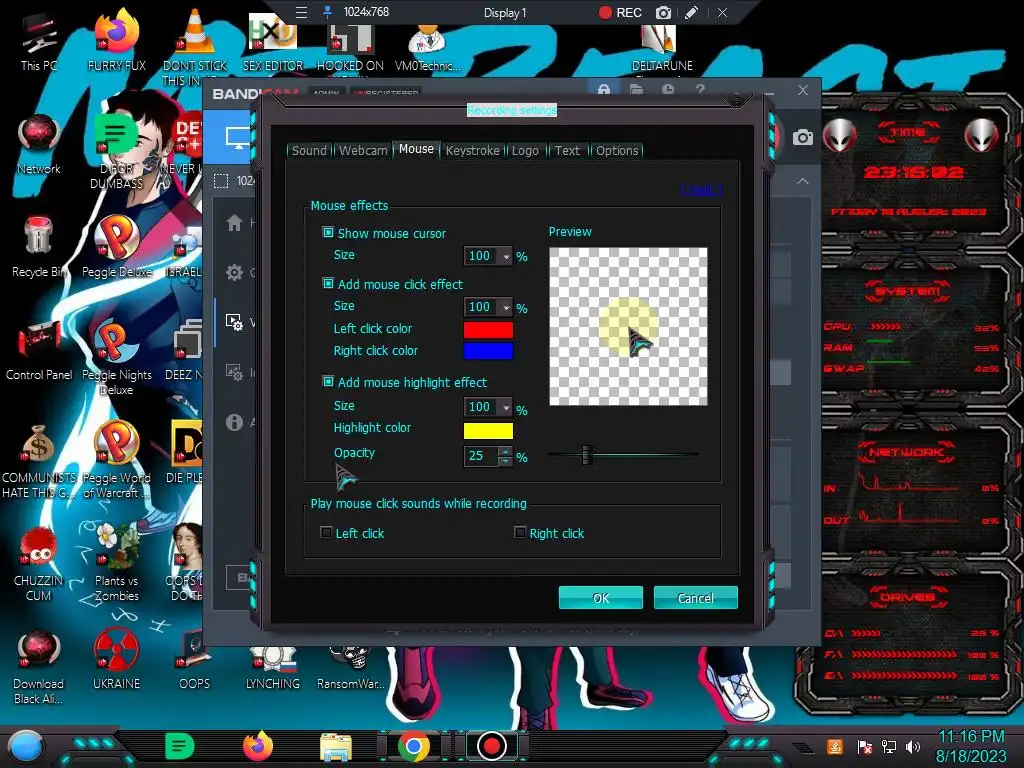Cancel the recording settings dialog
Viewport: 1024px width, 768px height.
(696, 598)
